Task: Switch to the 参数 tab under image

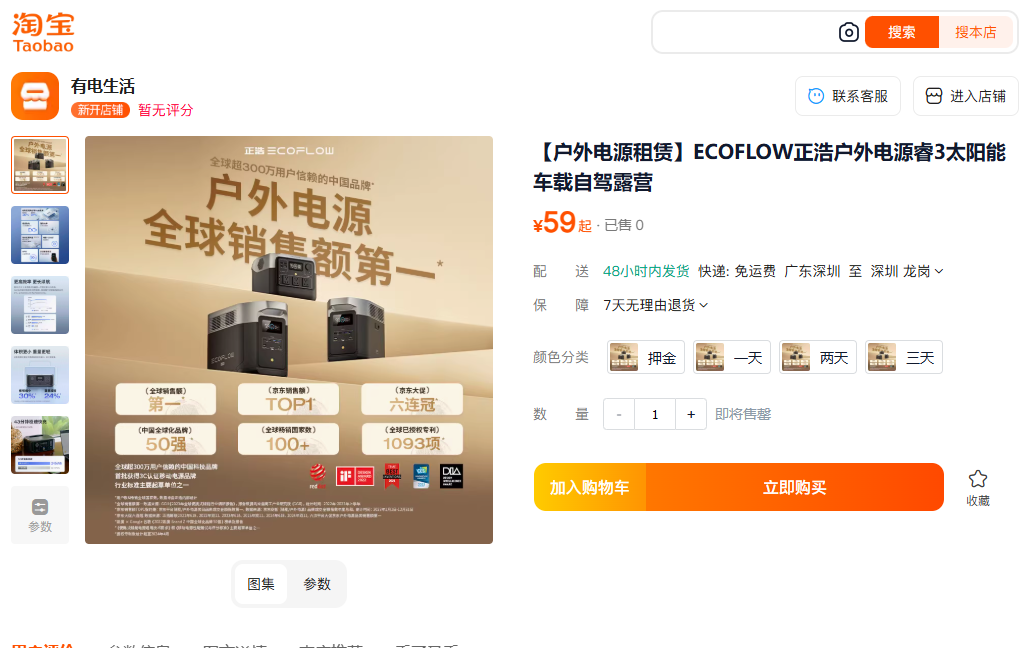Action: click(x=317, y=584)
